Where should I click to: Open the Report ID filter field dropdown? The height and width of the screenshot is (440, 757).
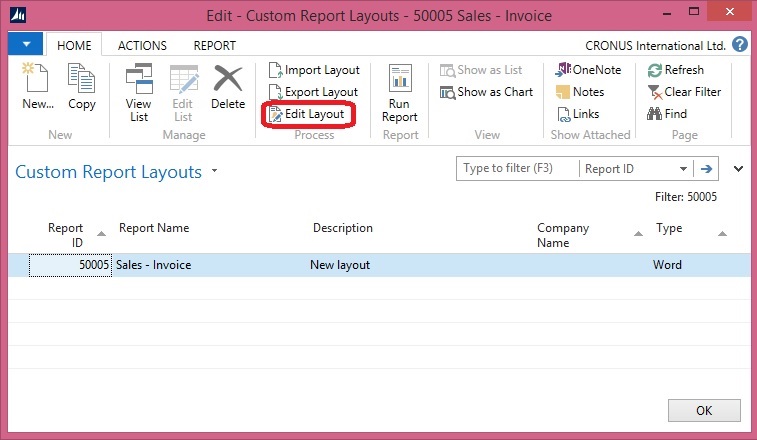coord(683,169)
